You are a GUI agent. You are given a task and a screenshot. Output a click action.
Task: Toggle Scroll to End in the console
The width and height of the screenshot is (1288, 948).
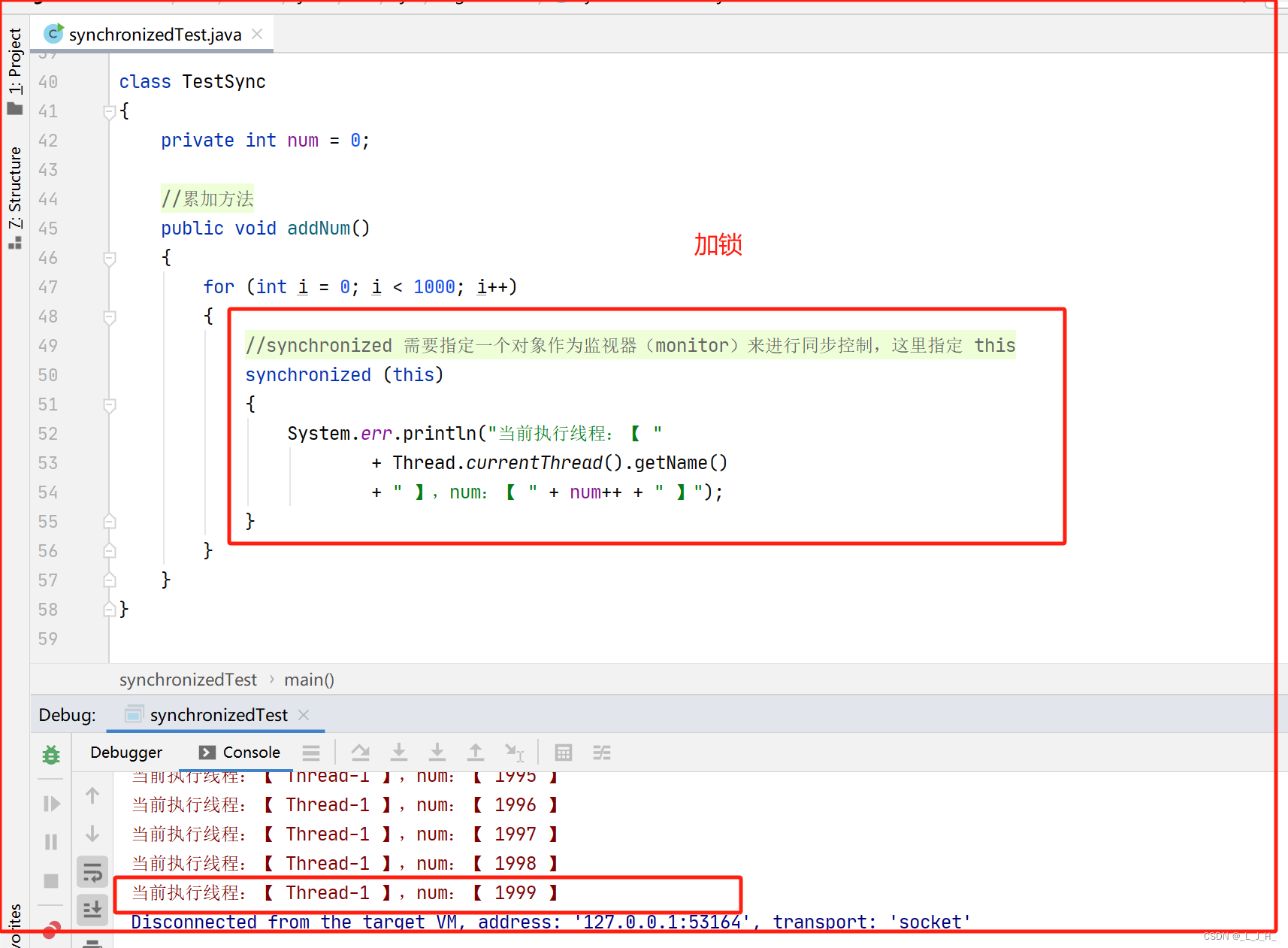(x=92, y=910)
